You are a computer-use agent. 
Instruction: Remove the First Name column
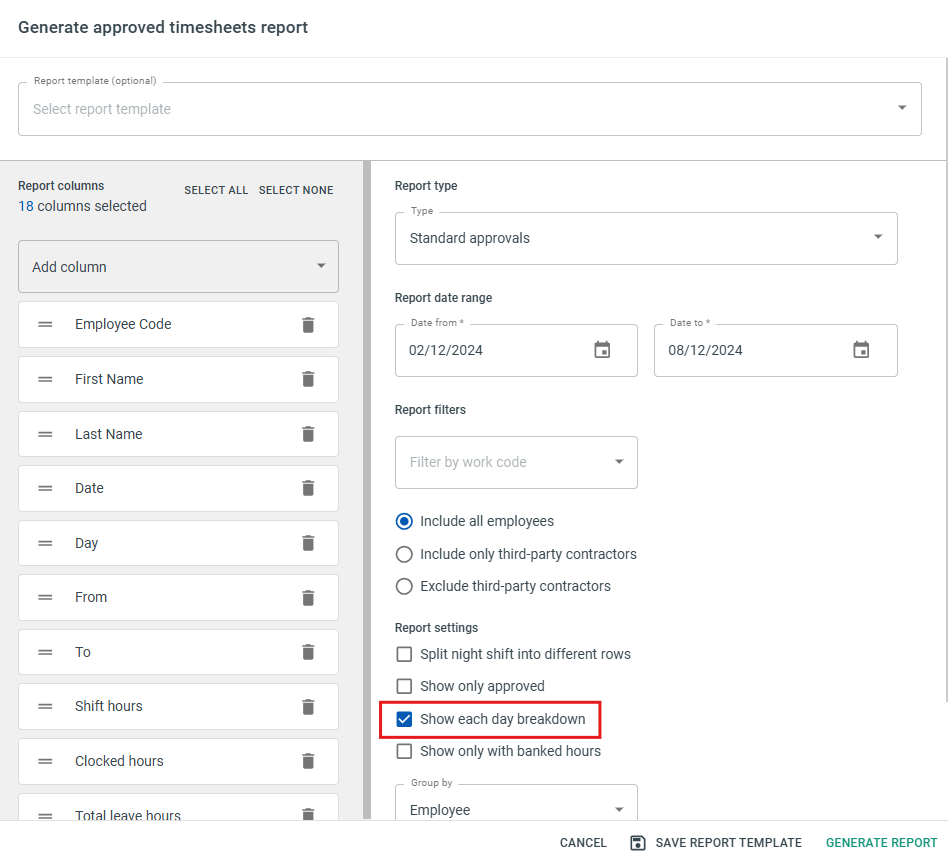tap(308, 379)
